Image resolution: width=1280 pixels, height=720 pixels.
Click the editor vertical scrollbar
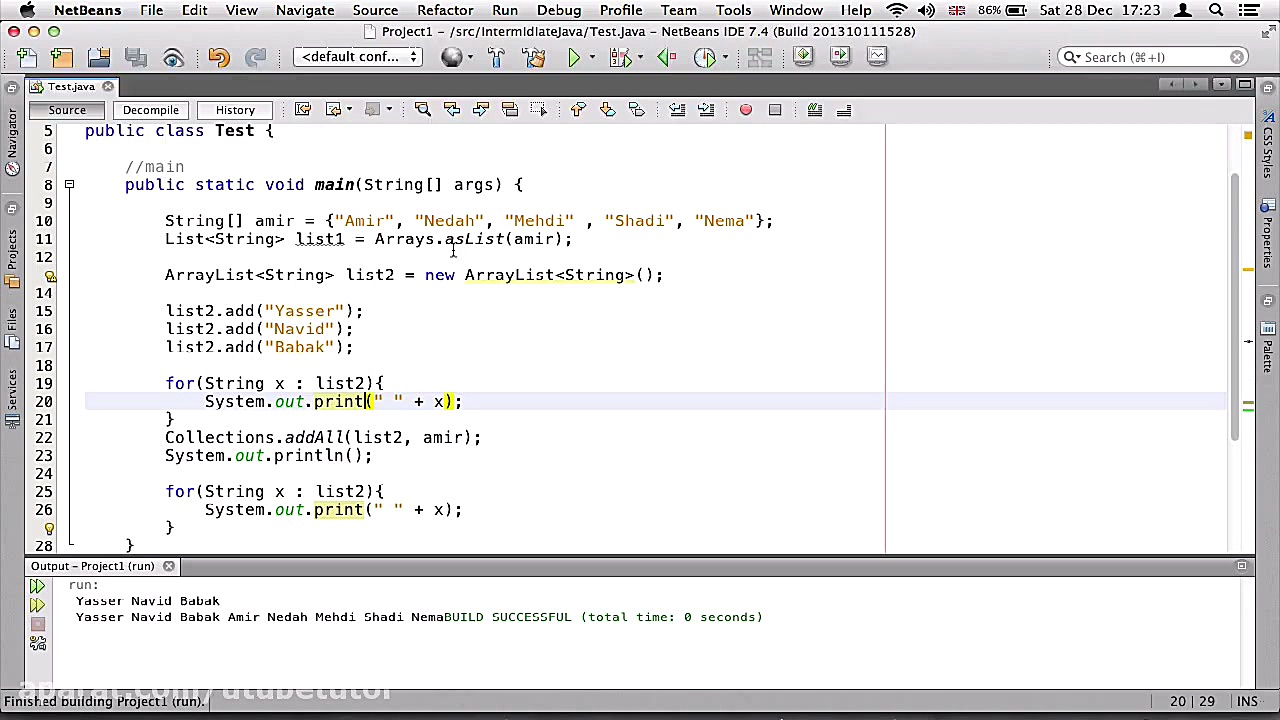(x=1236, y=306)
